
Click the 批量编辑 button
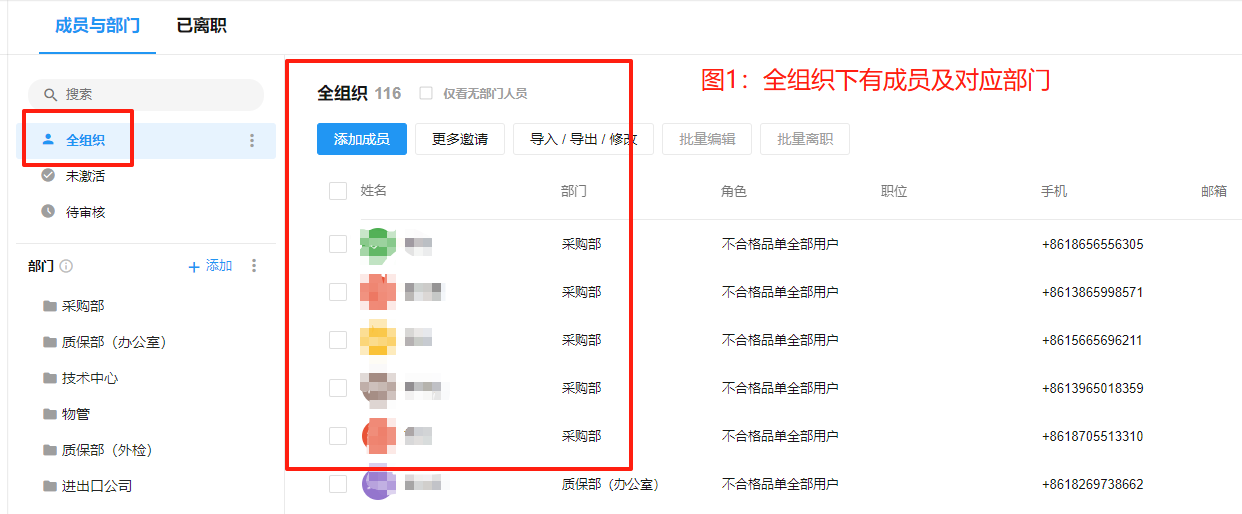click(x=707, y=139)
